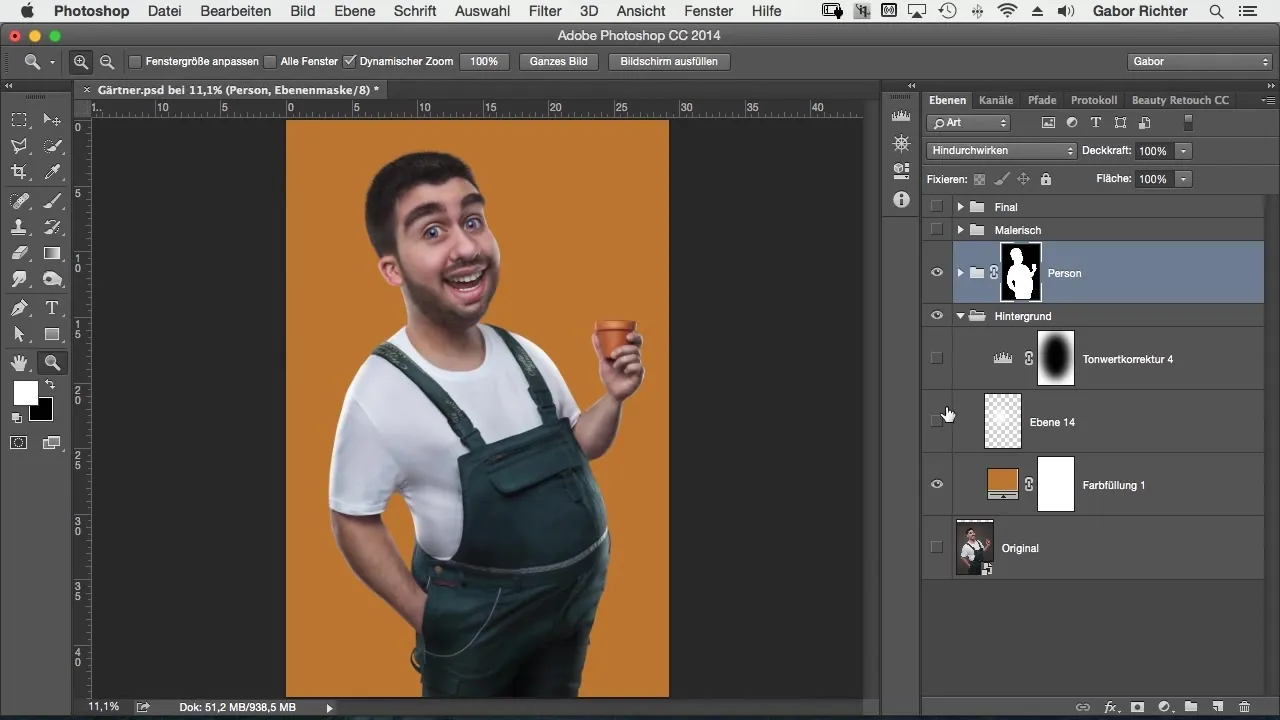
Task: Select the History Brush tool
Action: click(52, 227)
